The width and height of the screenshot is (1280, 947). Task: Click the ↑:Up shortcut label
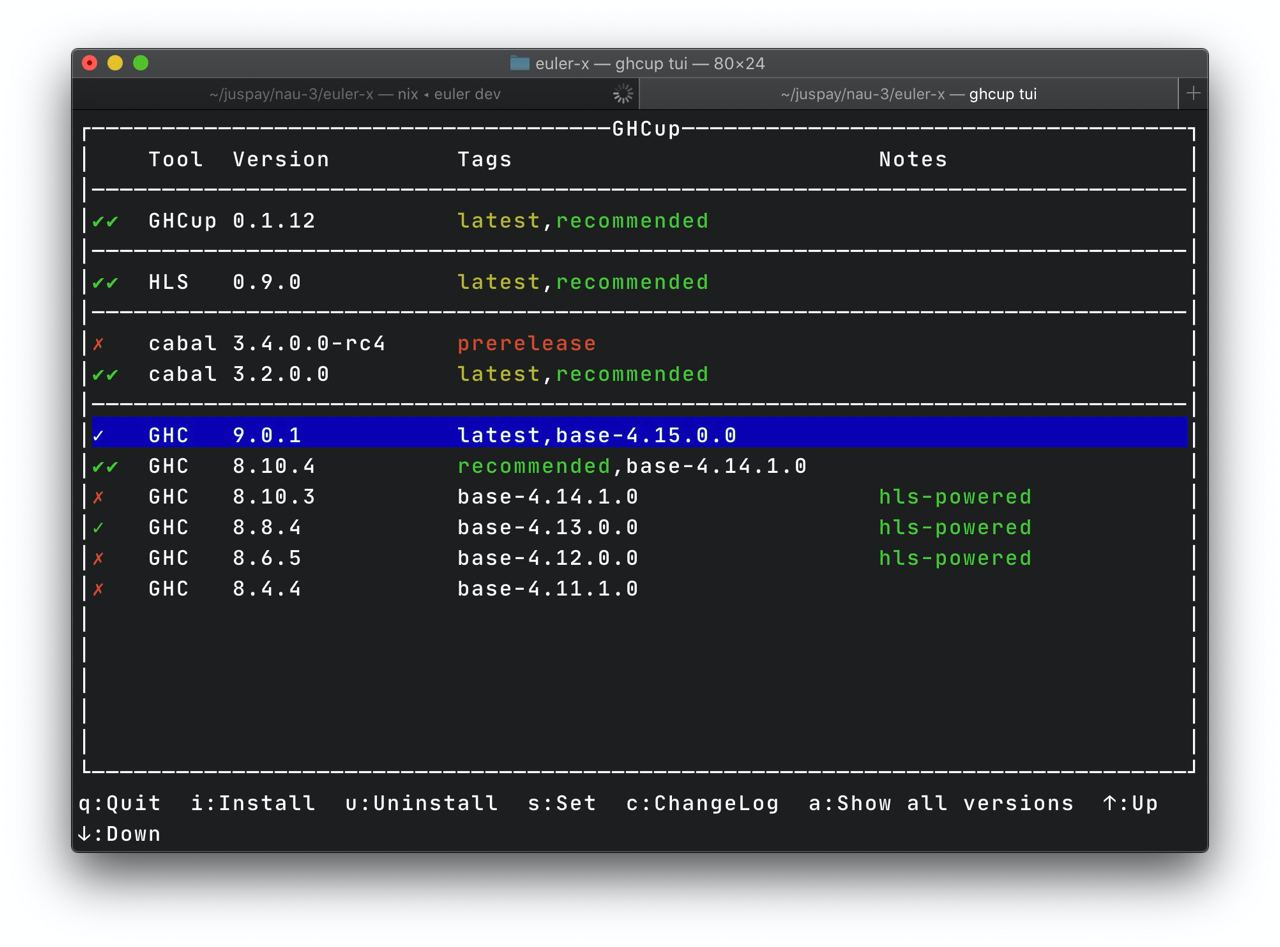pyautogui.click(x=1130, y=804)
